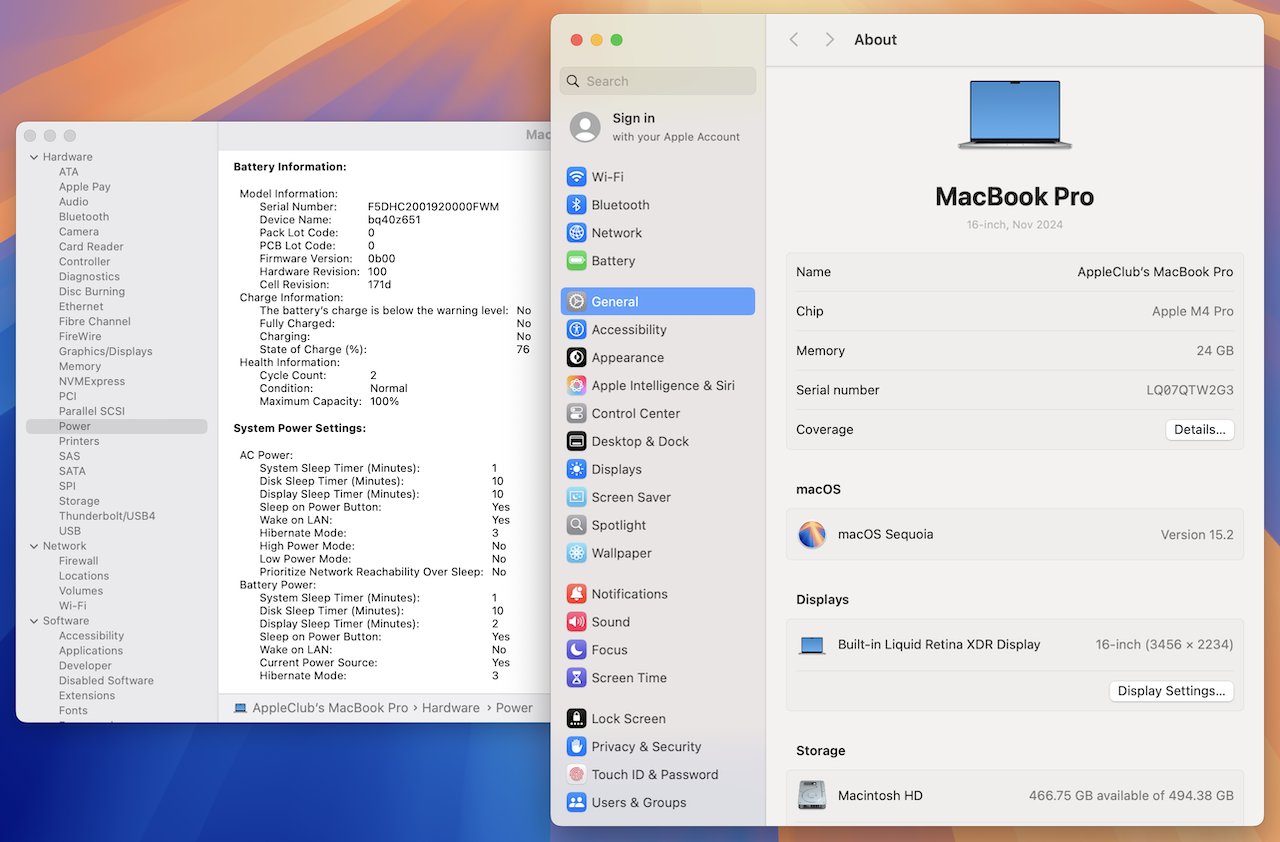This screenshot has width=1280, height=842.
Task: Select Firewall under Network in System Information
Action: pyautogui.click(x=79, y=561)
